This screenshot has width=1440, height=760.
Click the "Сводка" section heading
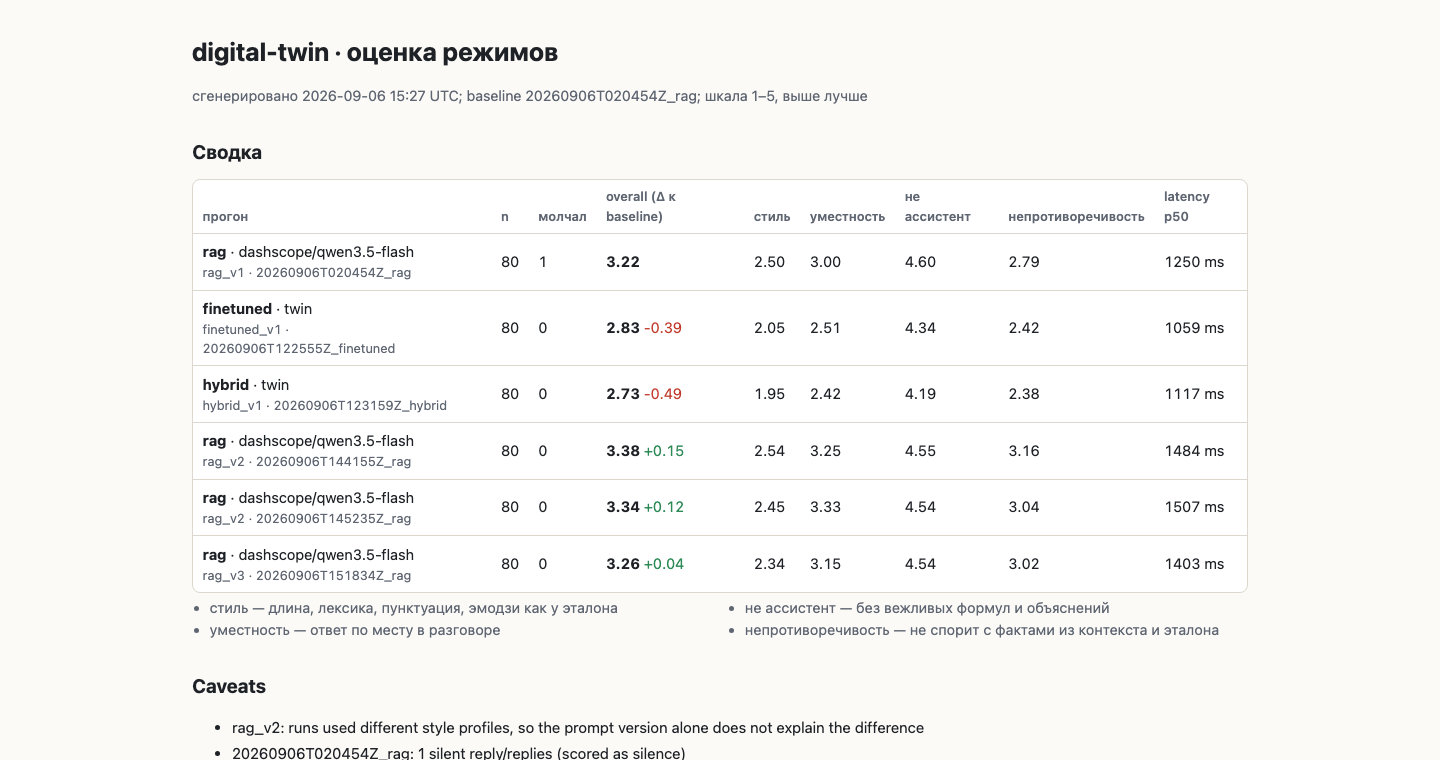(x=227, y=153)
